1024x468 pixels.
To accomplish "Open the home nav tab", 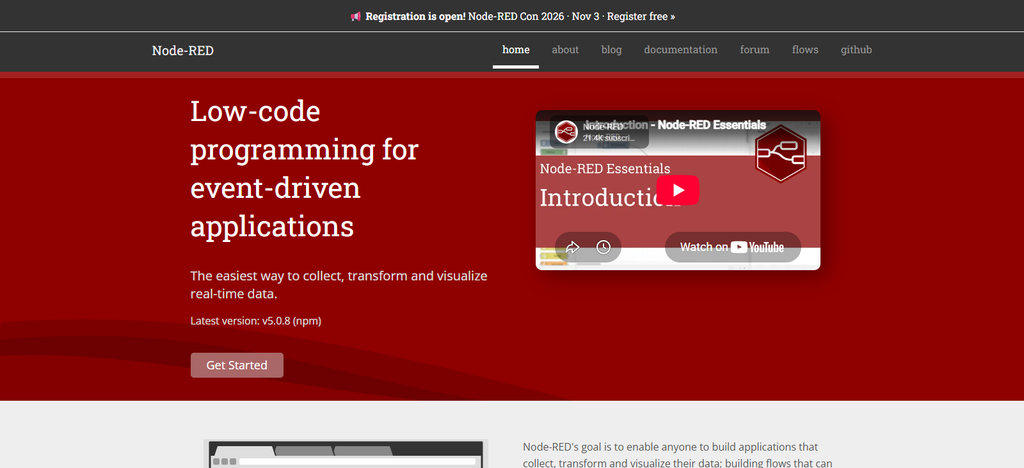I will coord(516,50).
